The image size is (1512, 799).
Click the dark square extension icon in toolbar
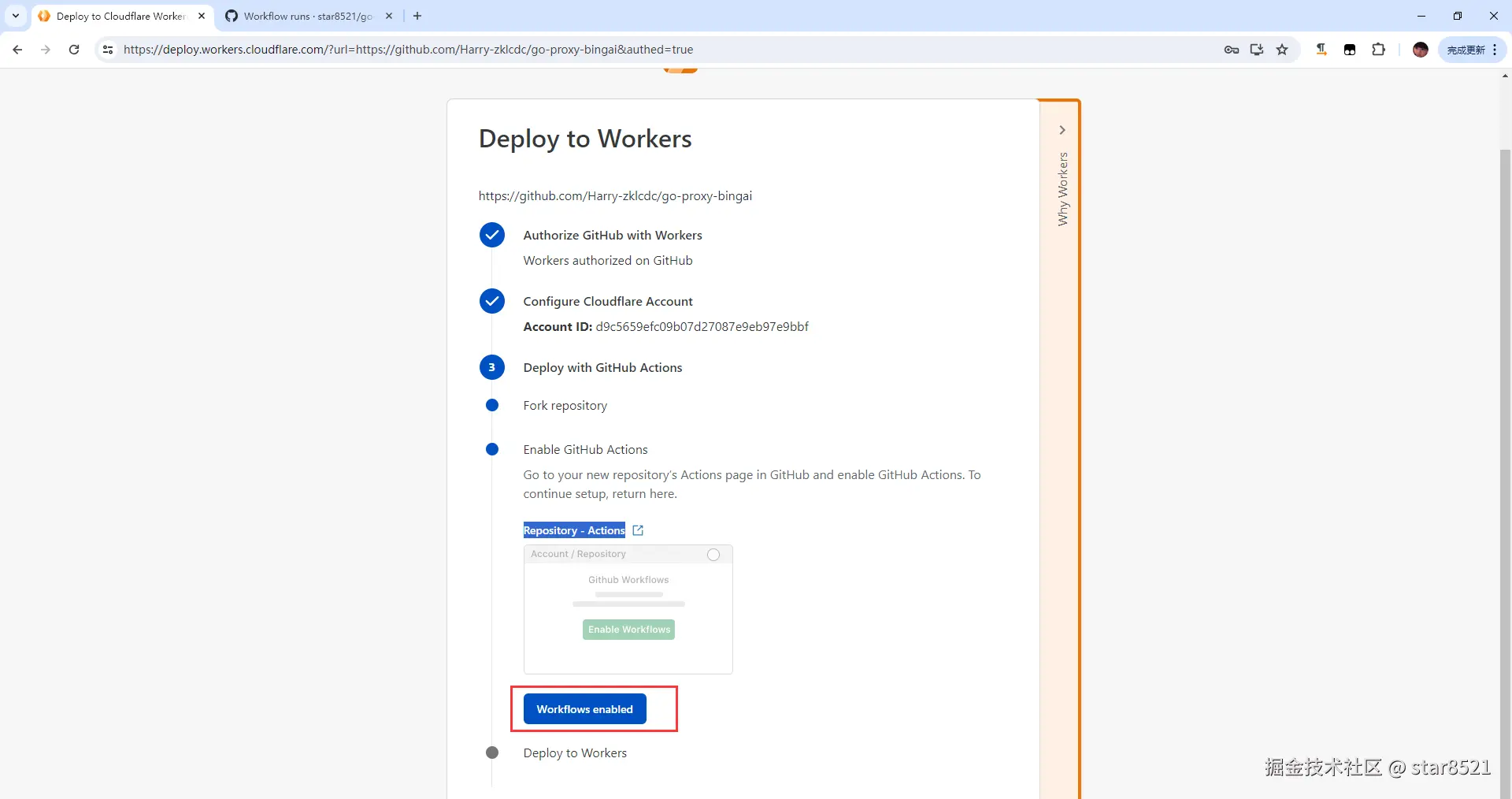click(x=1350, y=50)
